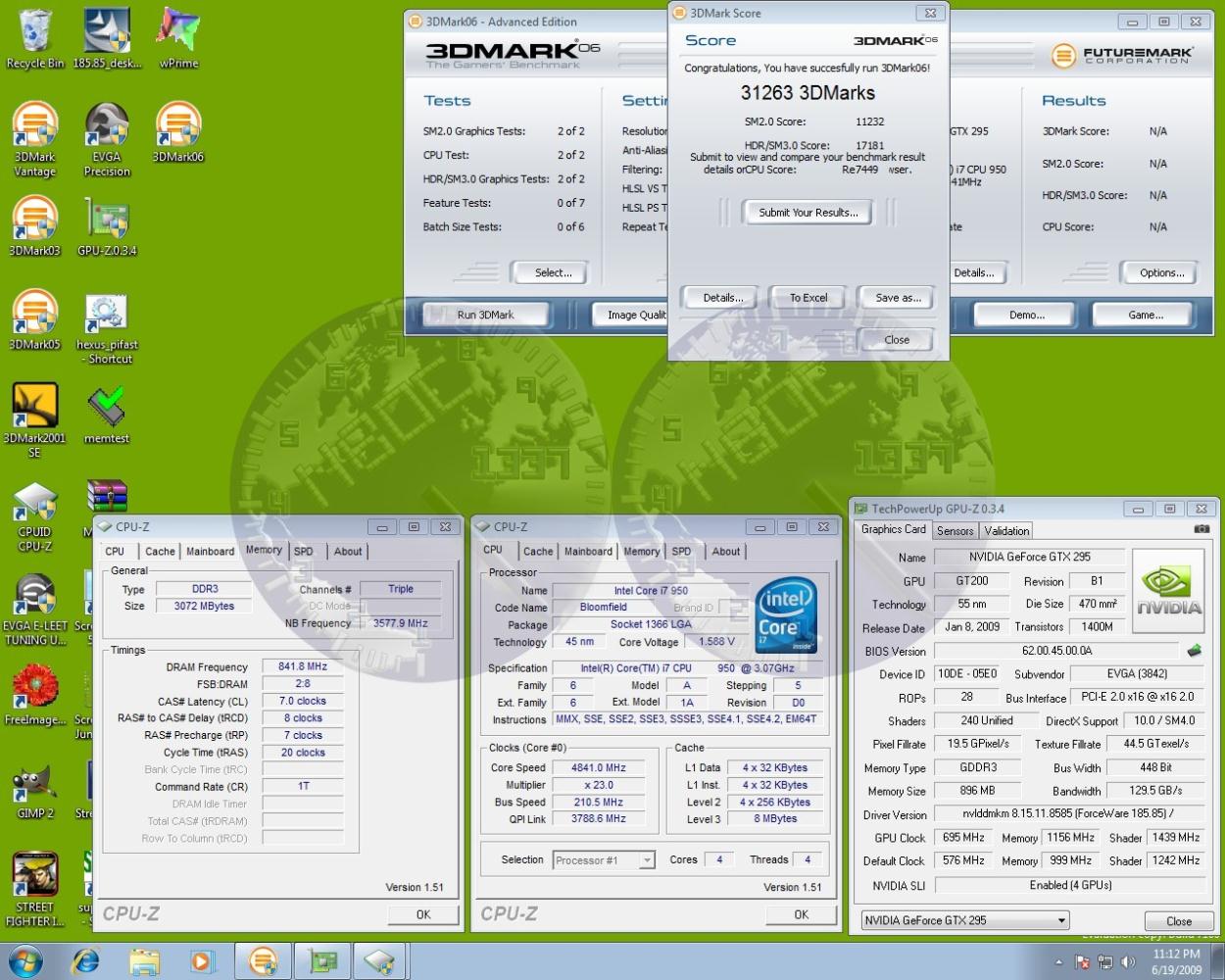Viewport: 1225px width, 980px height.
Task: Click the GPU-Z screenshot camera icon
Action: 1201,529
